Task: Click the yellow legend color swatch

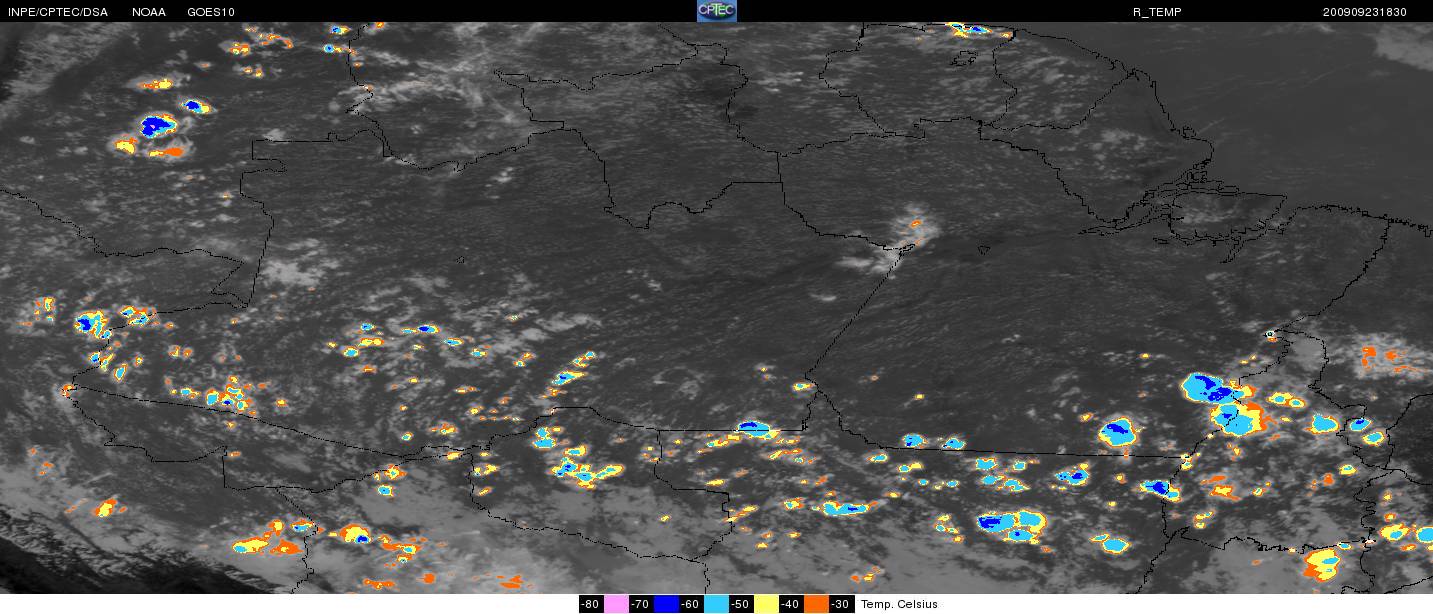Action: tap(766, 604)
